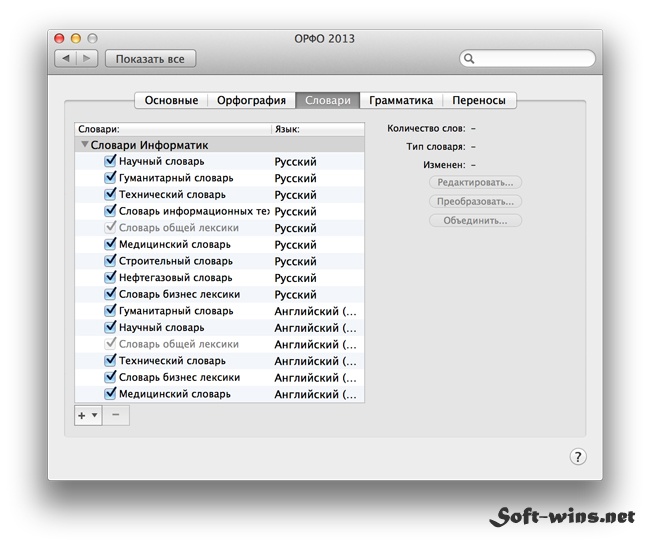Uncheck Russian Технический словарь checkbox

coord(110,194)
